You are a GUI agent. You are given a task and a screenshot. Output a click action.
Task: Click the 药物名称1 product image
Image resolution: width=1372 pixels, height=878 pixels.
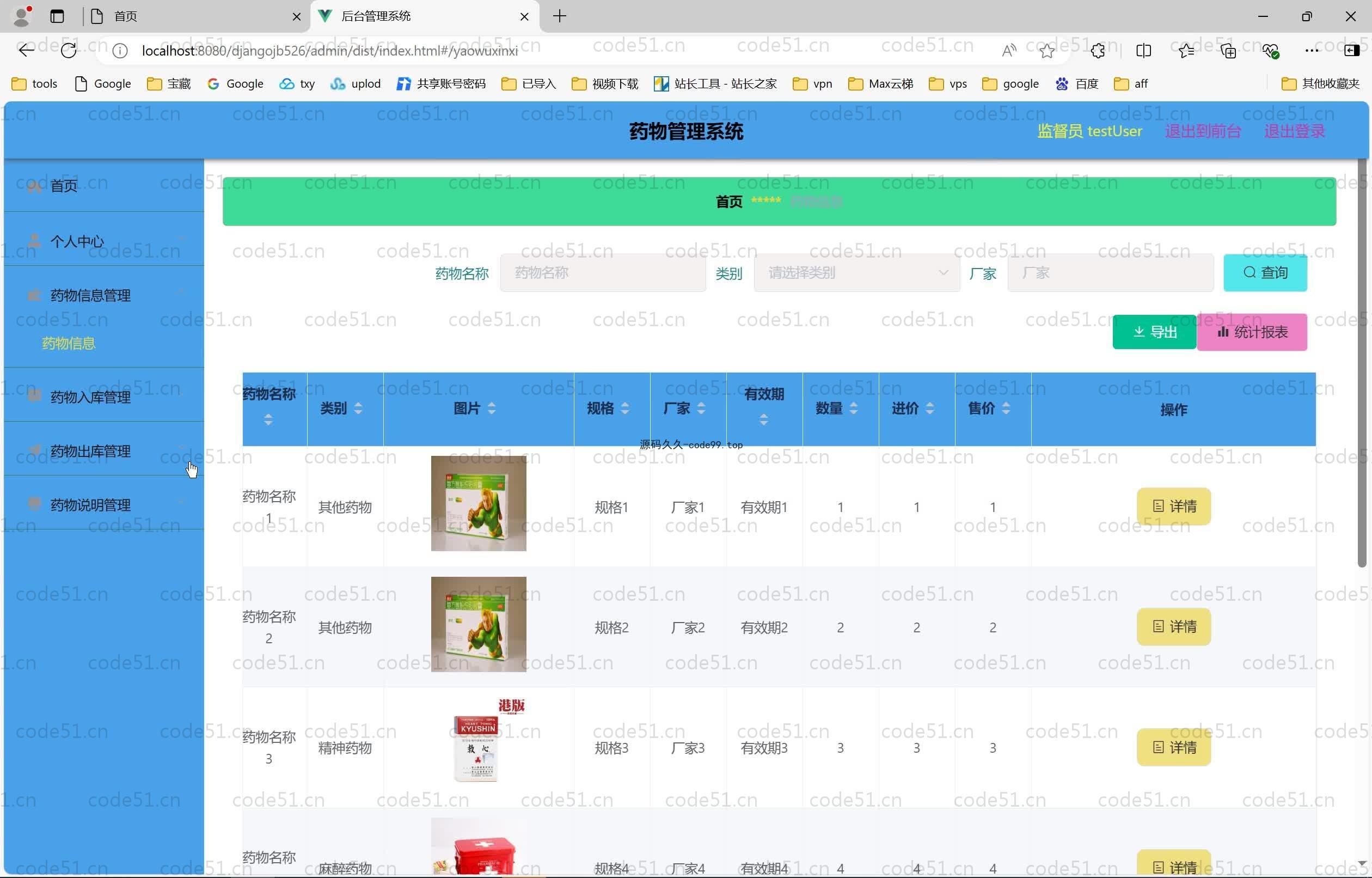click(x=479, y=503)
